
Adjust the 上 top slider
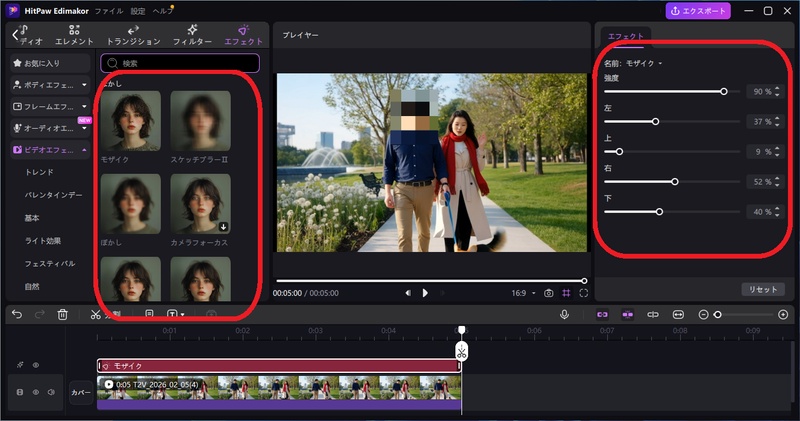[672, 152]
